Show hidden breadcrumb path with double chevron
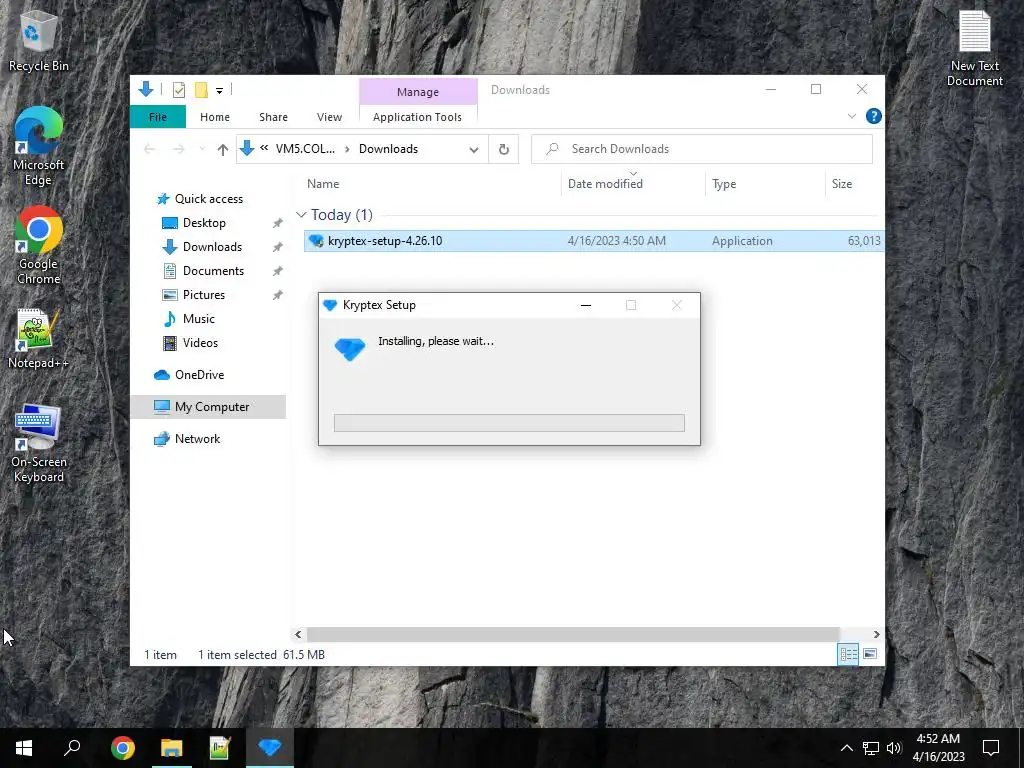The height and width of the screenshot is (768, 1024). (x=264, y=148)
